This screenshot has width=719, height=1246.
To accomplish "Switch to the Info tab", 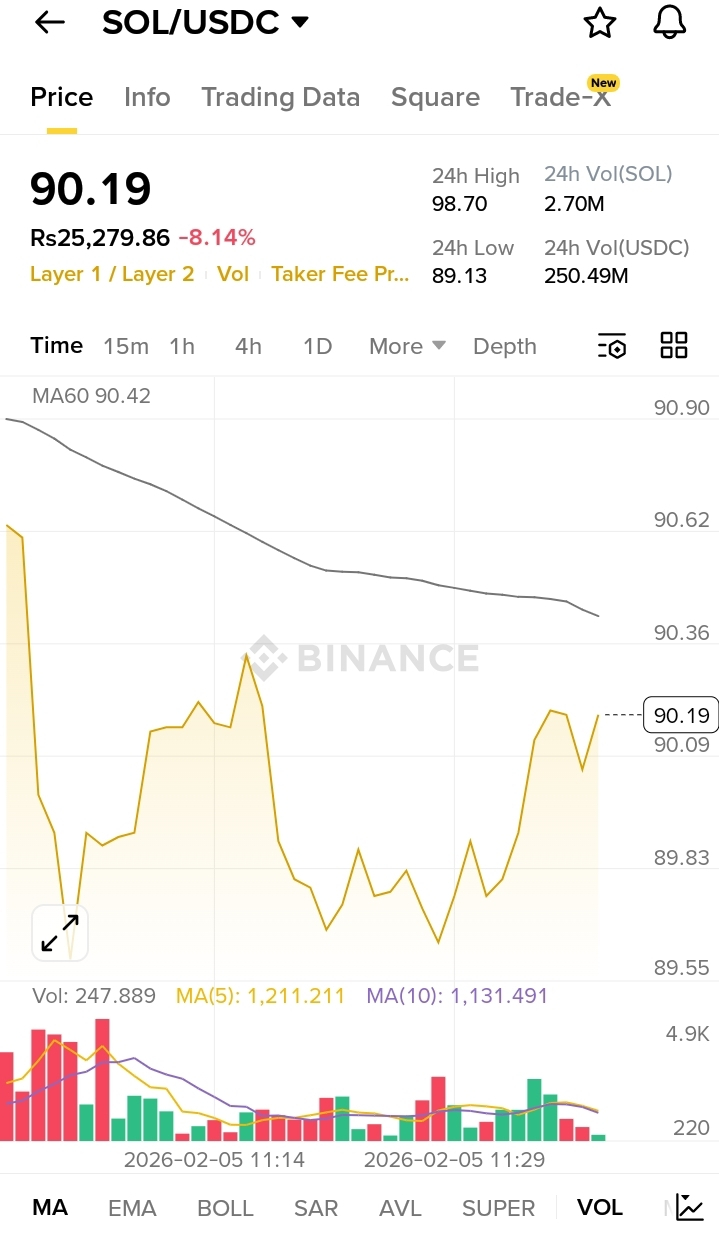I will (147, 97).
